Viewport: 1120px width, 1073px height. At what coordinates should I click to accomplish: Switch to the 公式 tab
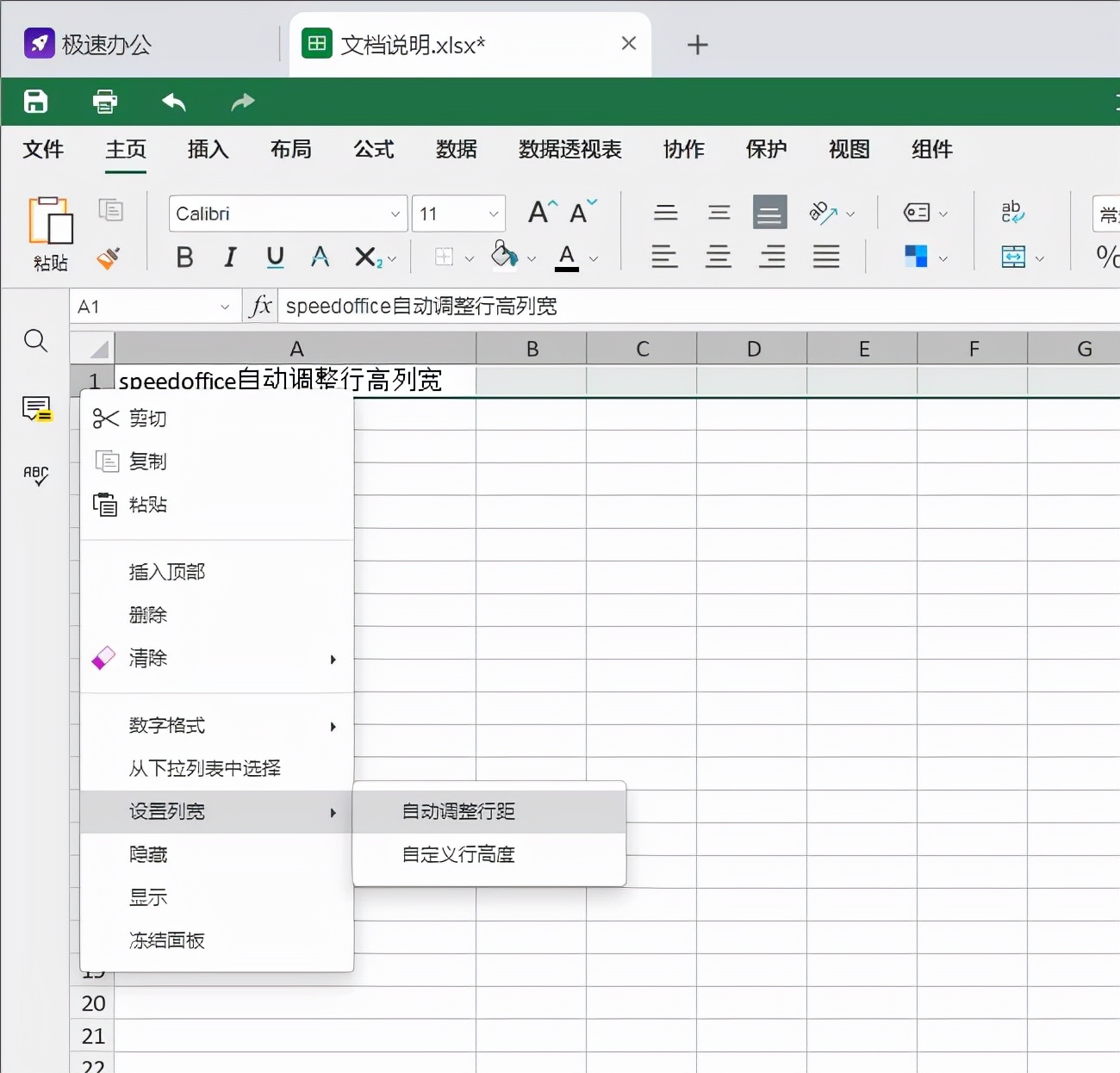click(374, 149)
